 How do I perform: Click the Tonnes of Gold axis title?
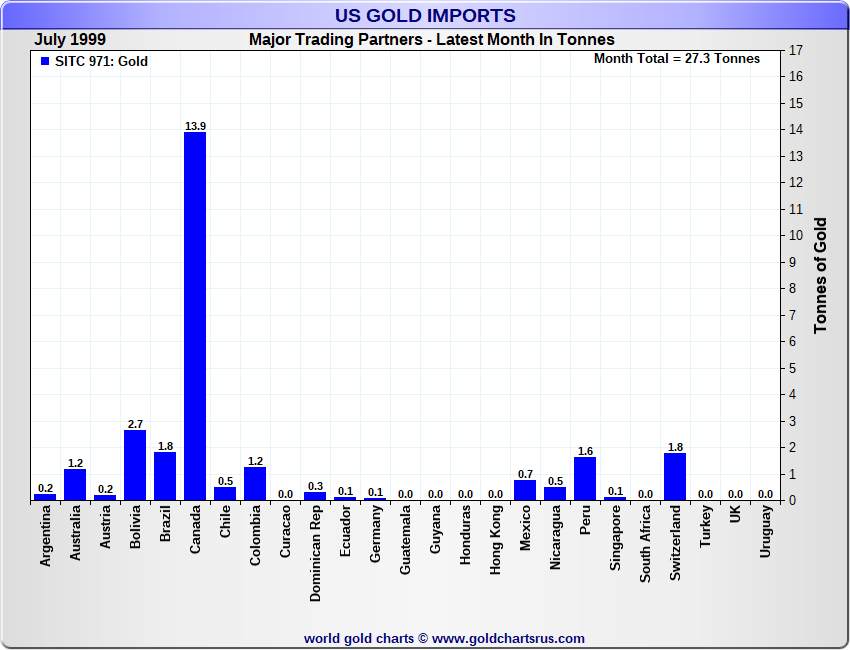click(820, 275)
